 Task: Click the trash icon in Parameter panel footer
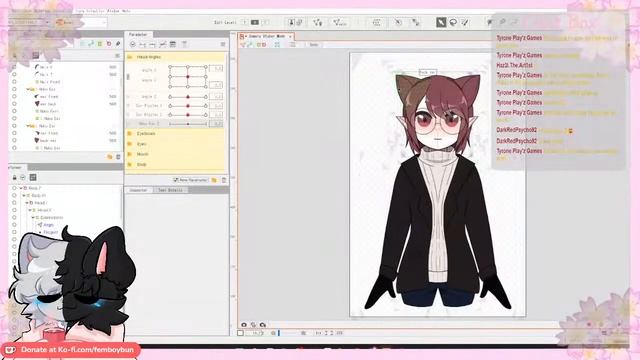click(224, 180)
